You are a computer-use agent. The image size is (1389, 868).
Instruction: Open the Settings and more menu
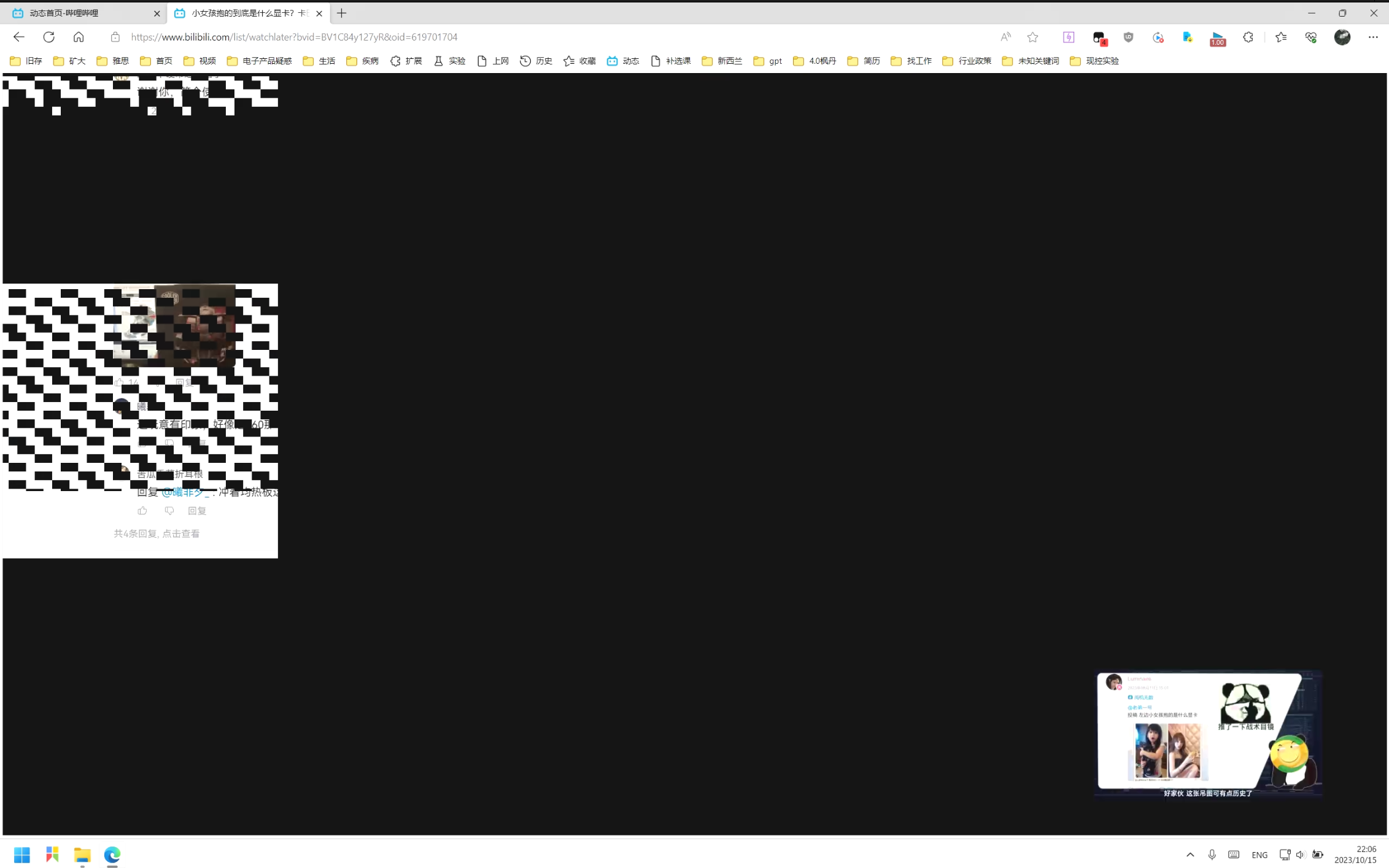(x=1374, y=37)
